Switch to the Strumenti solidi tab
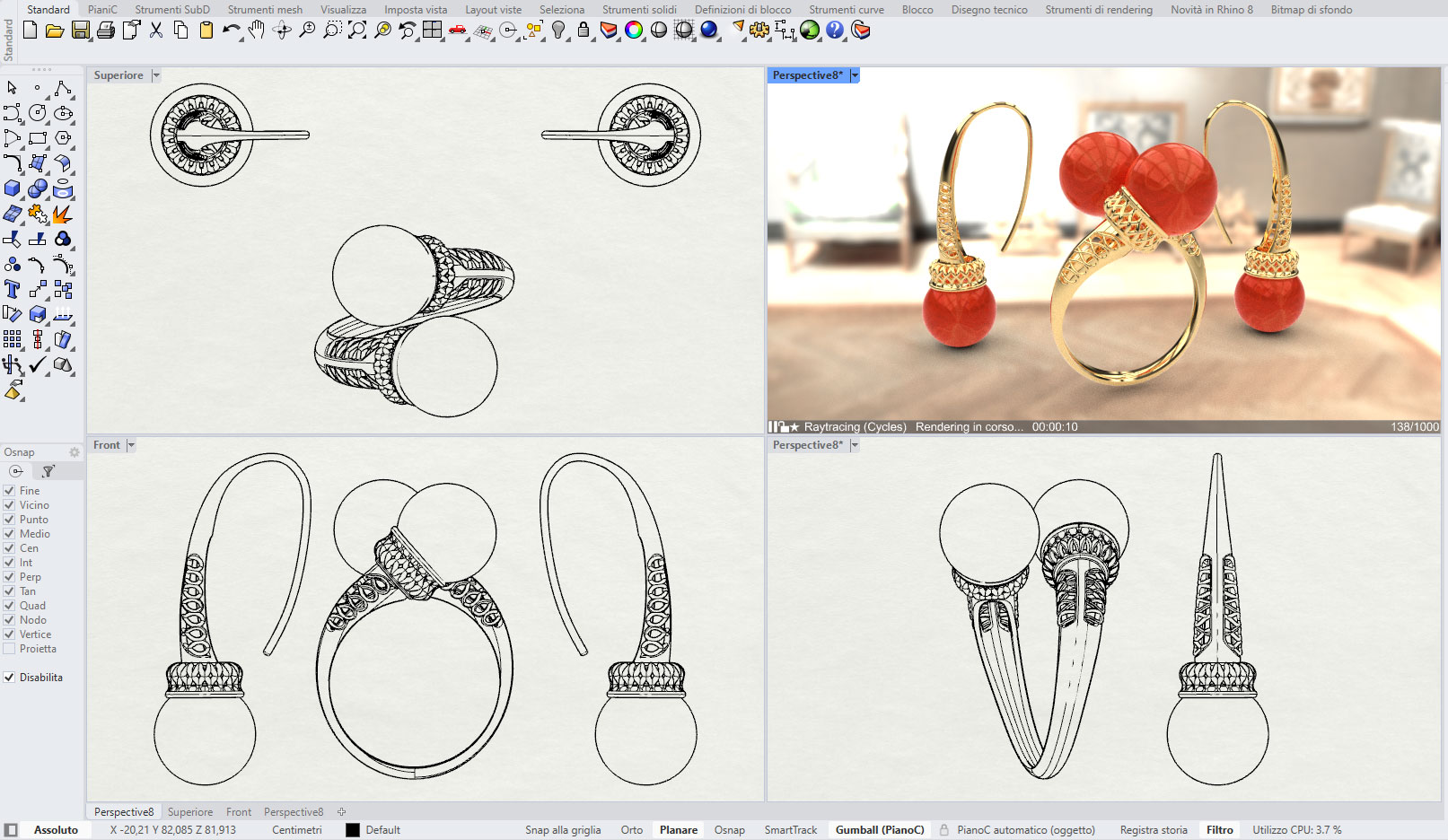 coord(639,10)
